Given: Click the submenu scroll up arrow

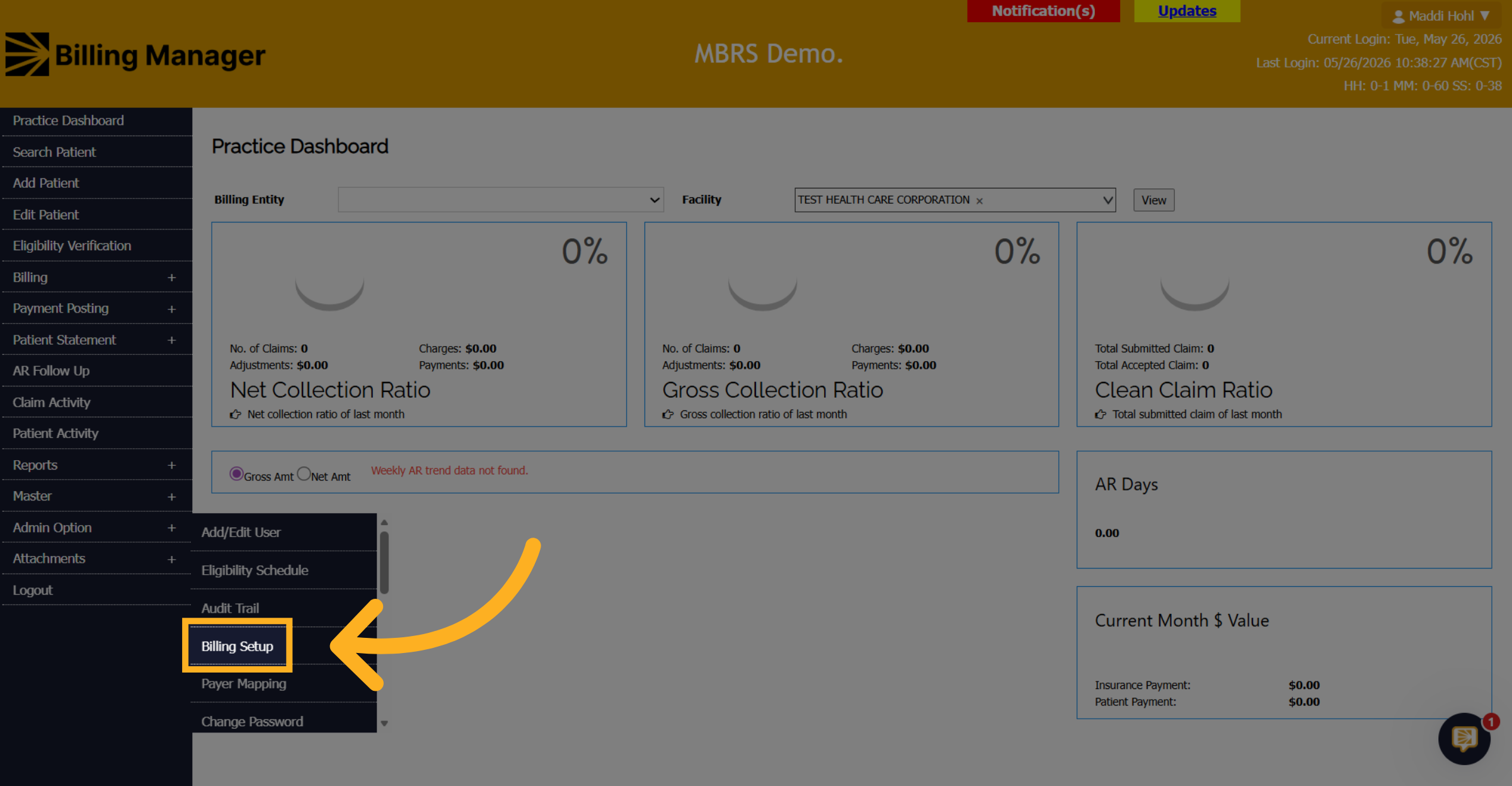Looking at the screenshot, I should (384, 523).
